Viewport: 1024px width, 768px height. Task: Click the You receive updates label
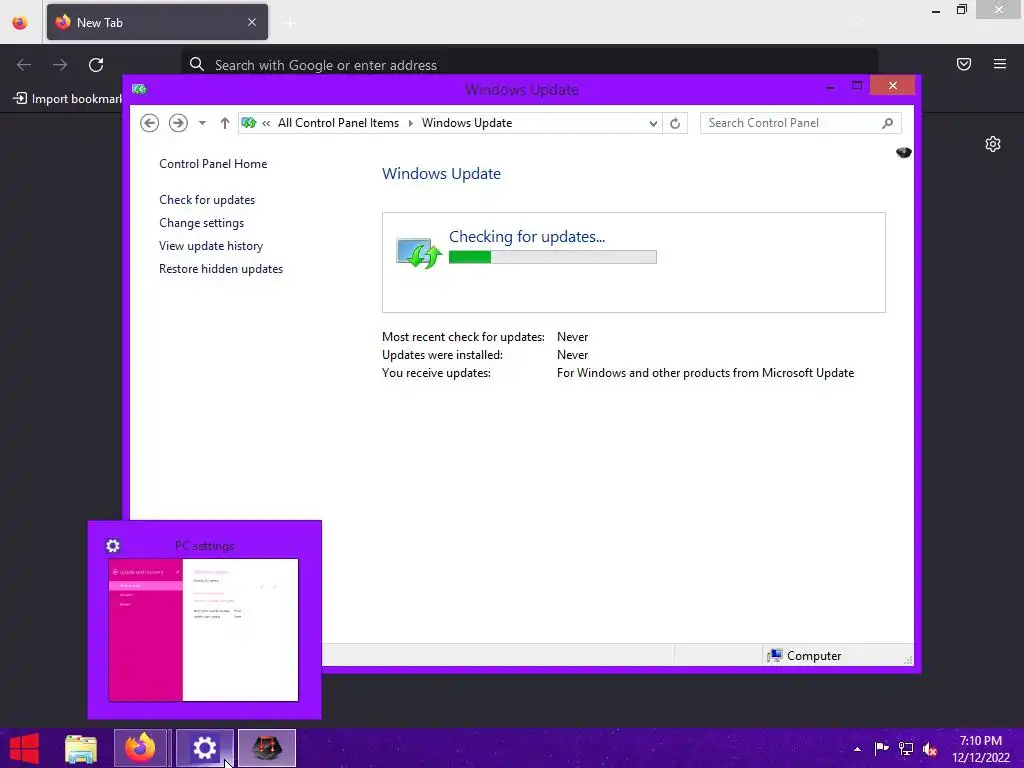click(436, 373)
